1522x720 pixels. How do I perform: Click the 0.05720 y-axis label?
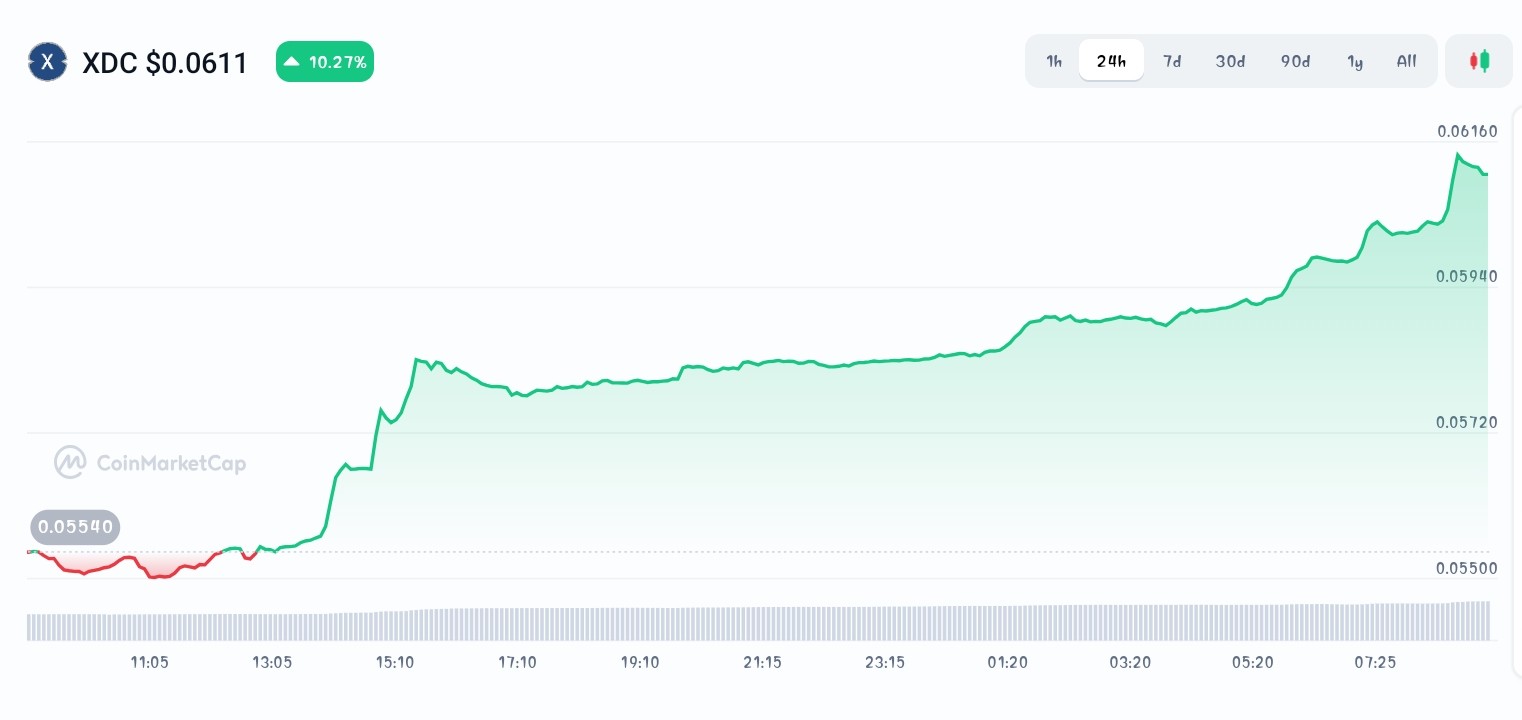pyautogui.click(x=1467, y=422)
